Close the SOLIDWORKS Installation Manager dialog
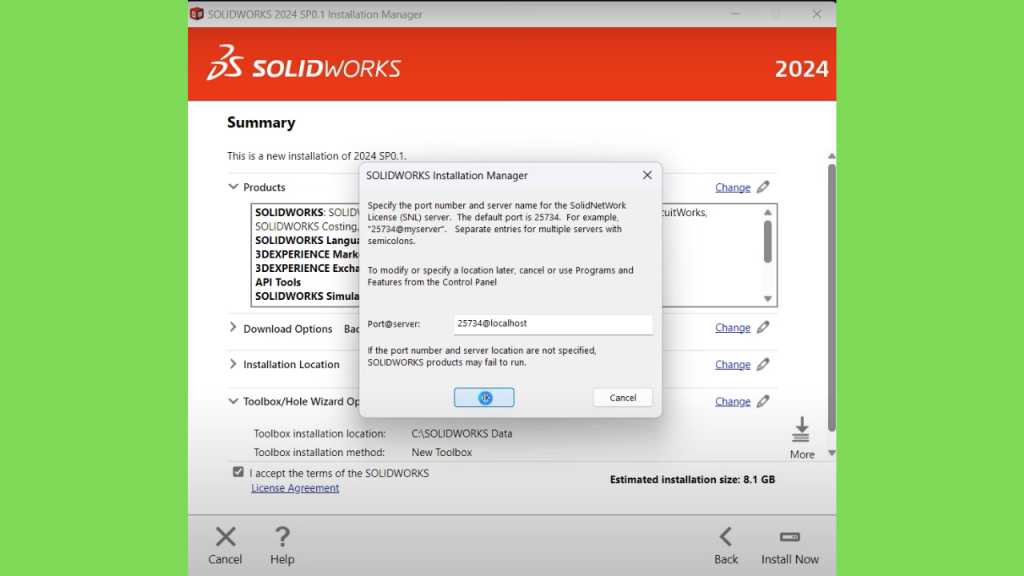This screenshot has height=576, width=1024. coord(647,175)
